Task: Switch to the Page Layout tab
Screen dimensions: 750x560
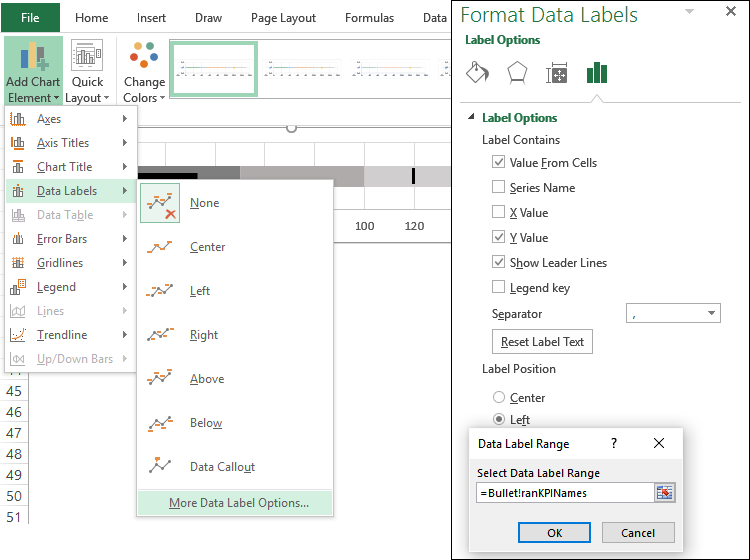Action: pos(283,18)
